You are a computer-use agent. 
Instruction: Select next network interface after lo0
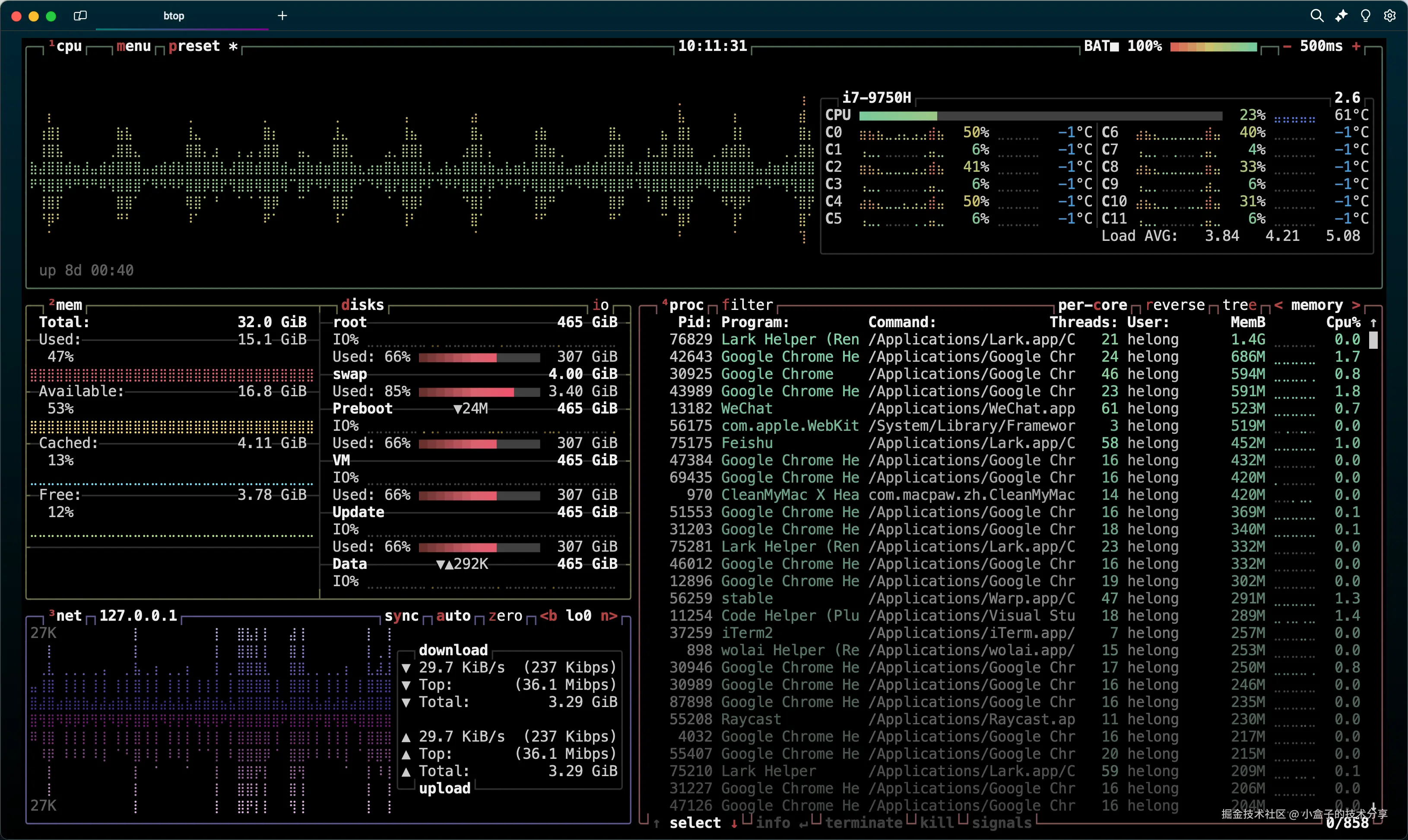tap(608, 616)
